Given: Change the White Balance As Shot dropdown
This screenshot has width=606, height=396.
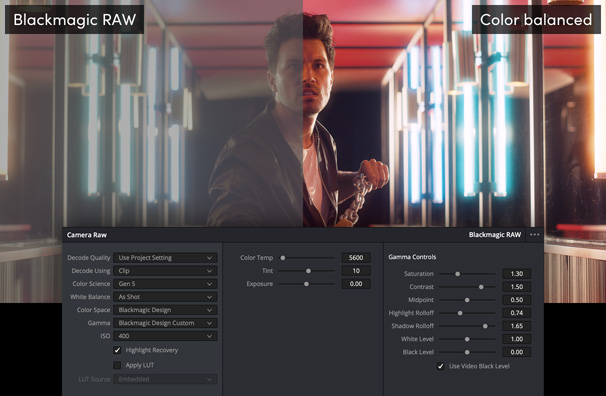Looking at the screenshot, I should [165, 297].
